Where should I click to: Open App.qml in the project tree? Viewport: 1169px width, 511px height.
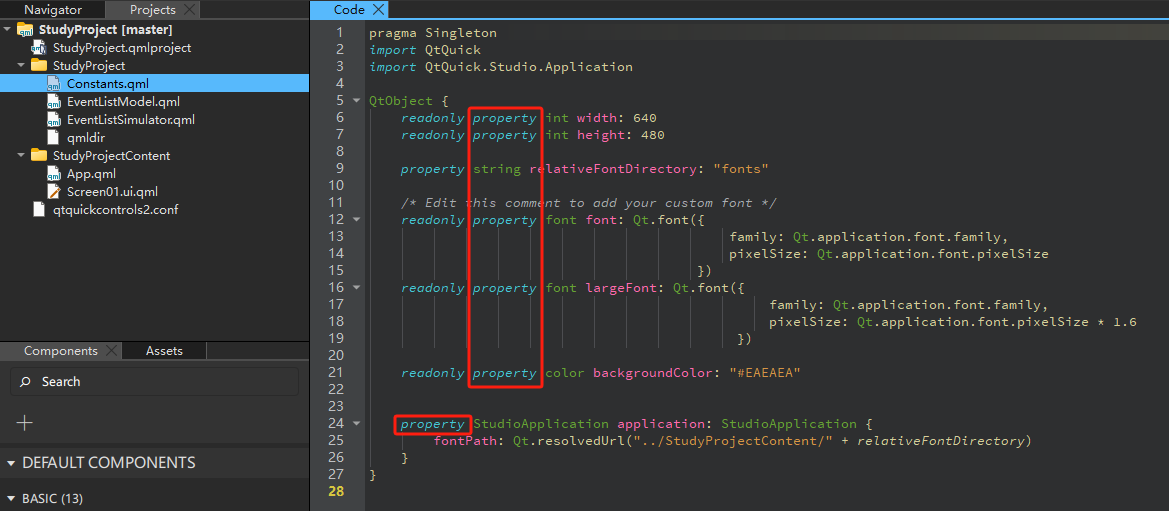(x=91, y=174)
